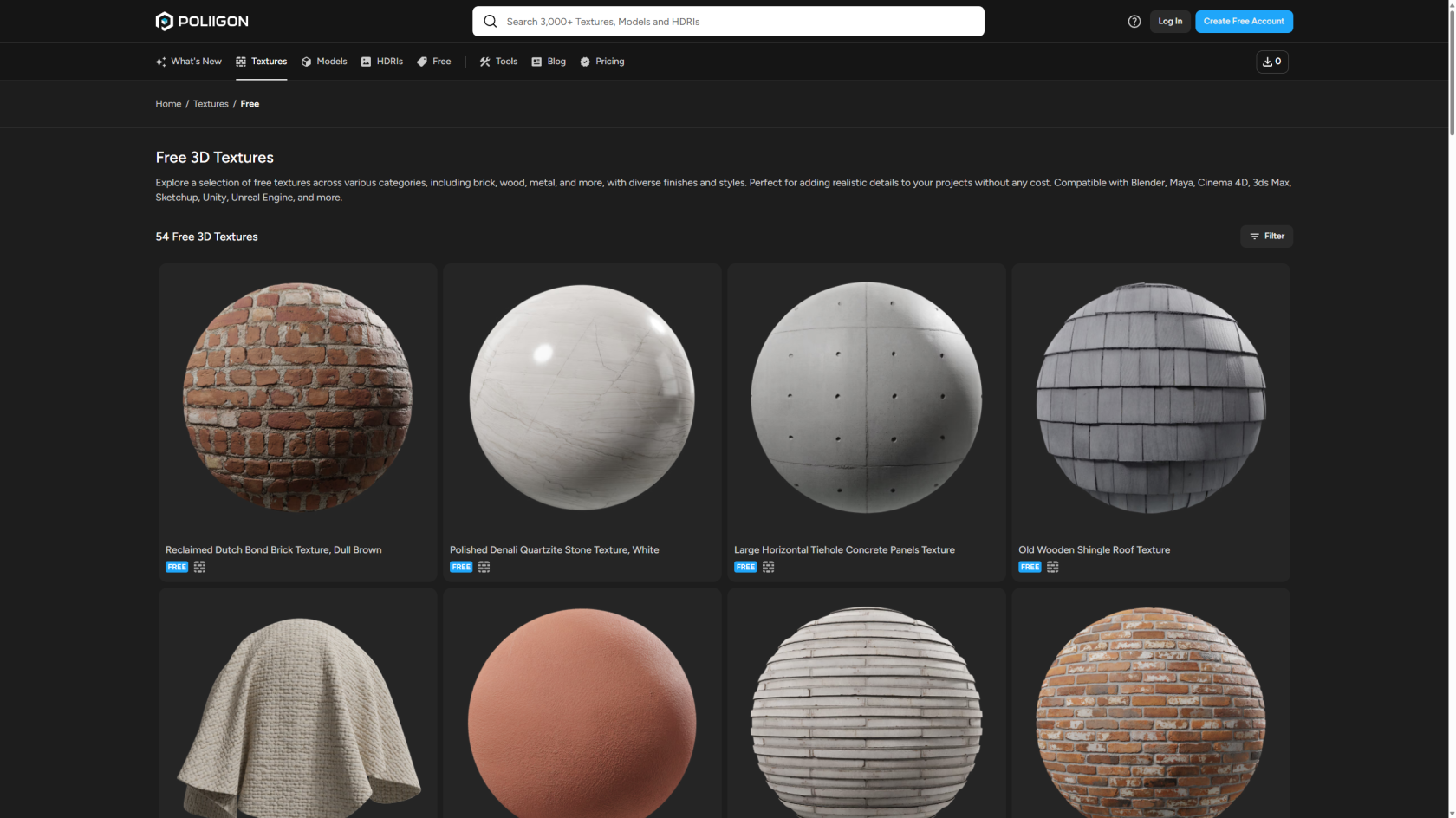Click the texture-type icon under the Polished Denali Quartzite title
Screen dimensions: 1456x818
484,567
